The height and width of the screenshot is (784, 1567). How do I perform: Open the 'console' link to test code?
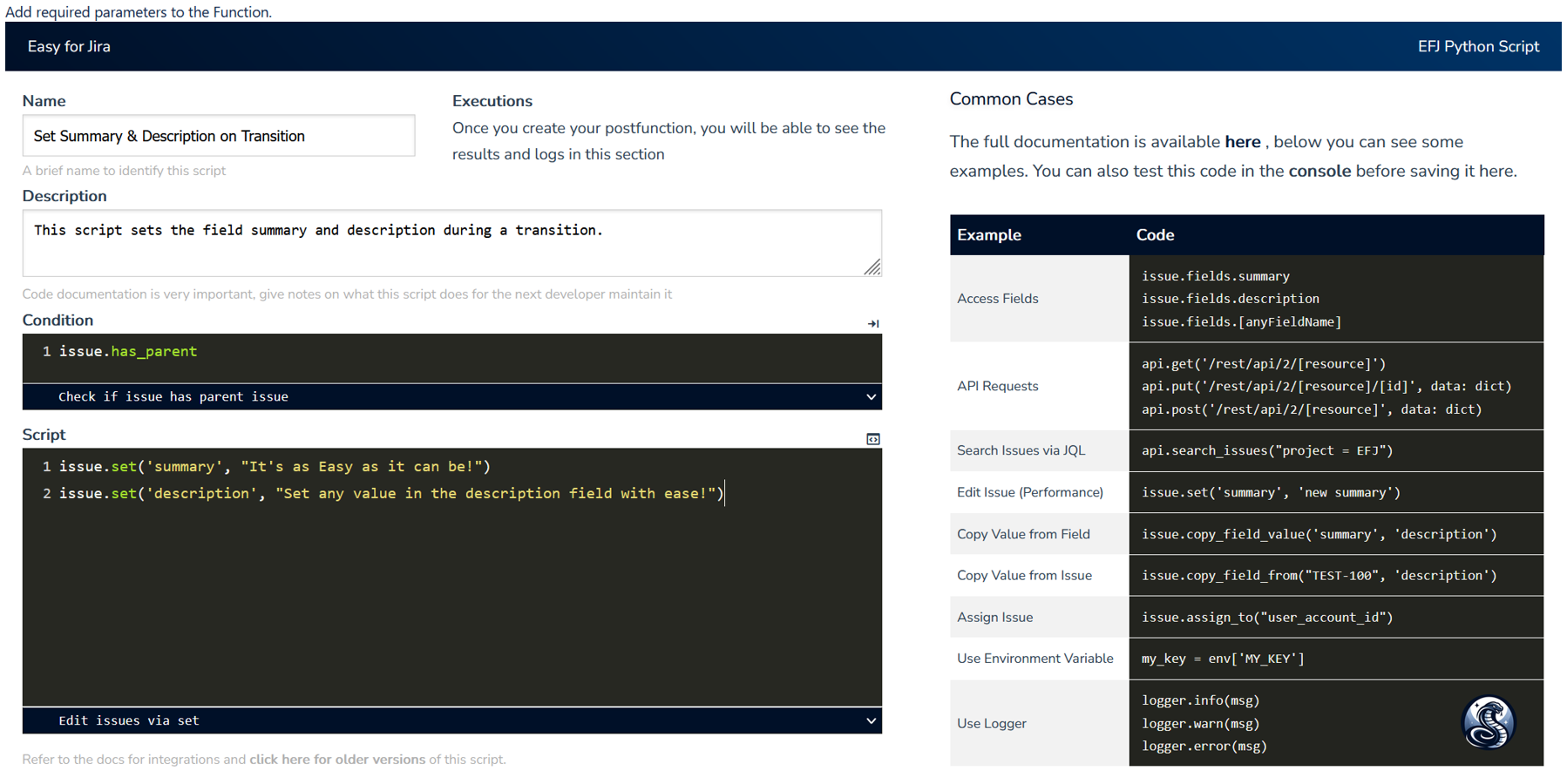1319,172
